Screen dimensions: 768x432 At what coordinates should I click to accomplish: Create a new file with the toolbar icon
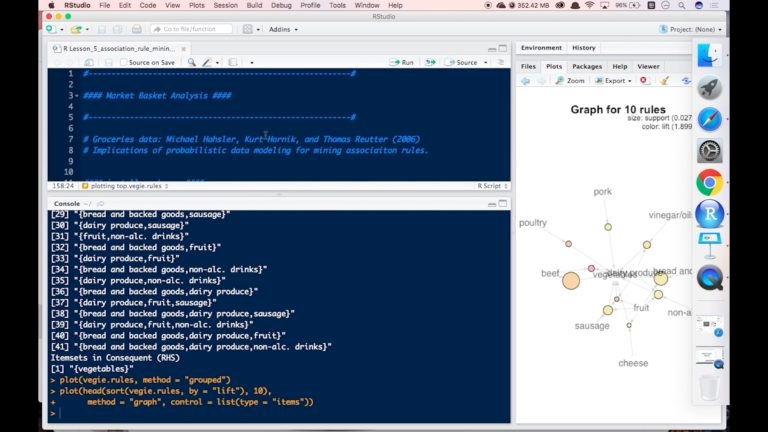tap(50, 29)
